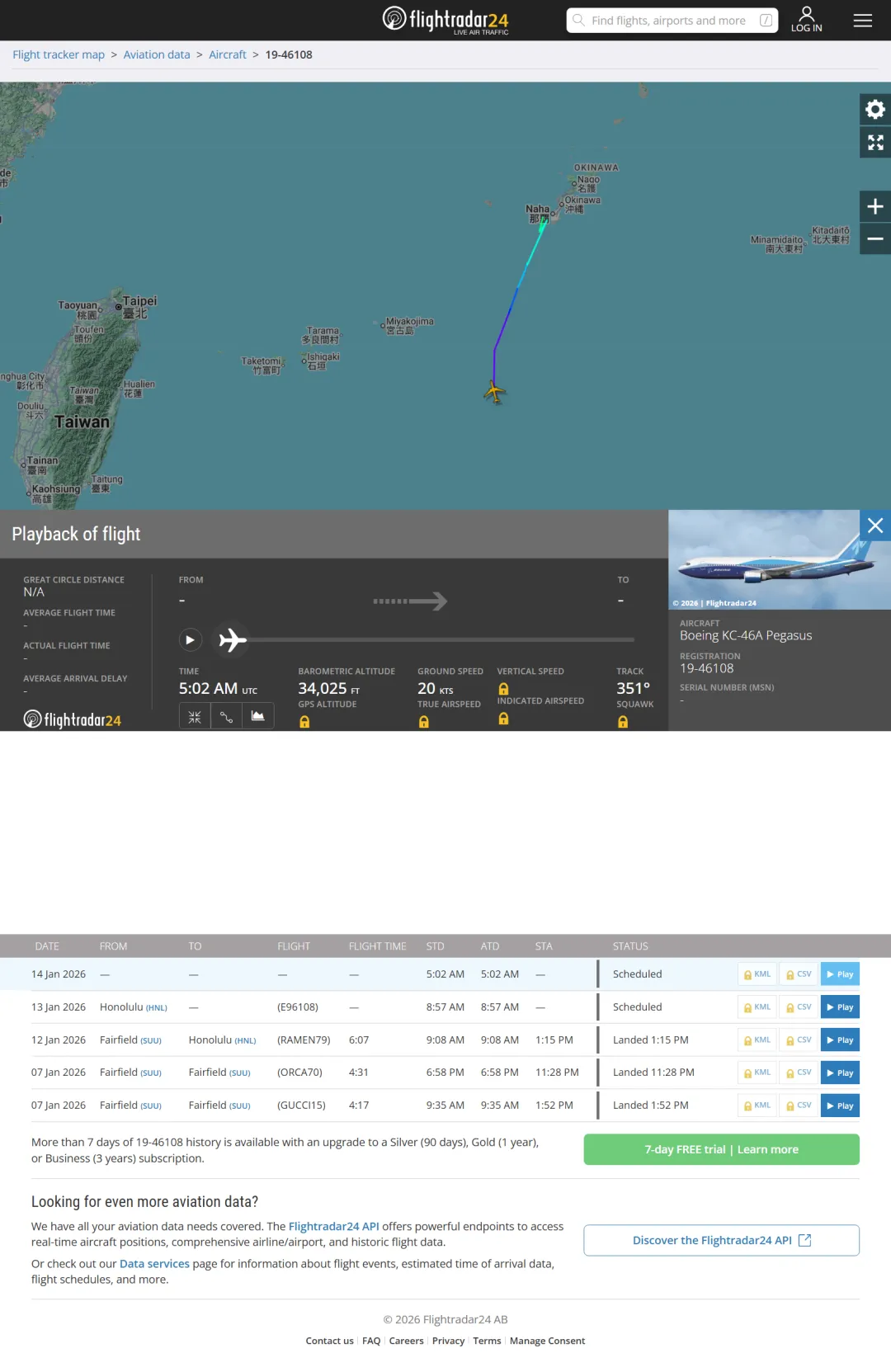
Task: Click the airplane handle on playback slider
Action: click(x=233, y=639)
